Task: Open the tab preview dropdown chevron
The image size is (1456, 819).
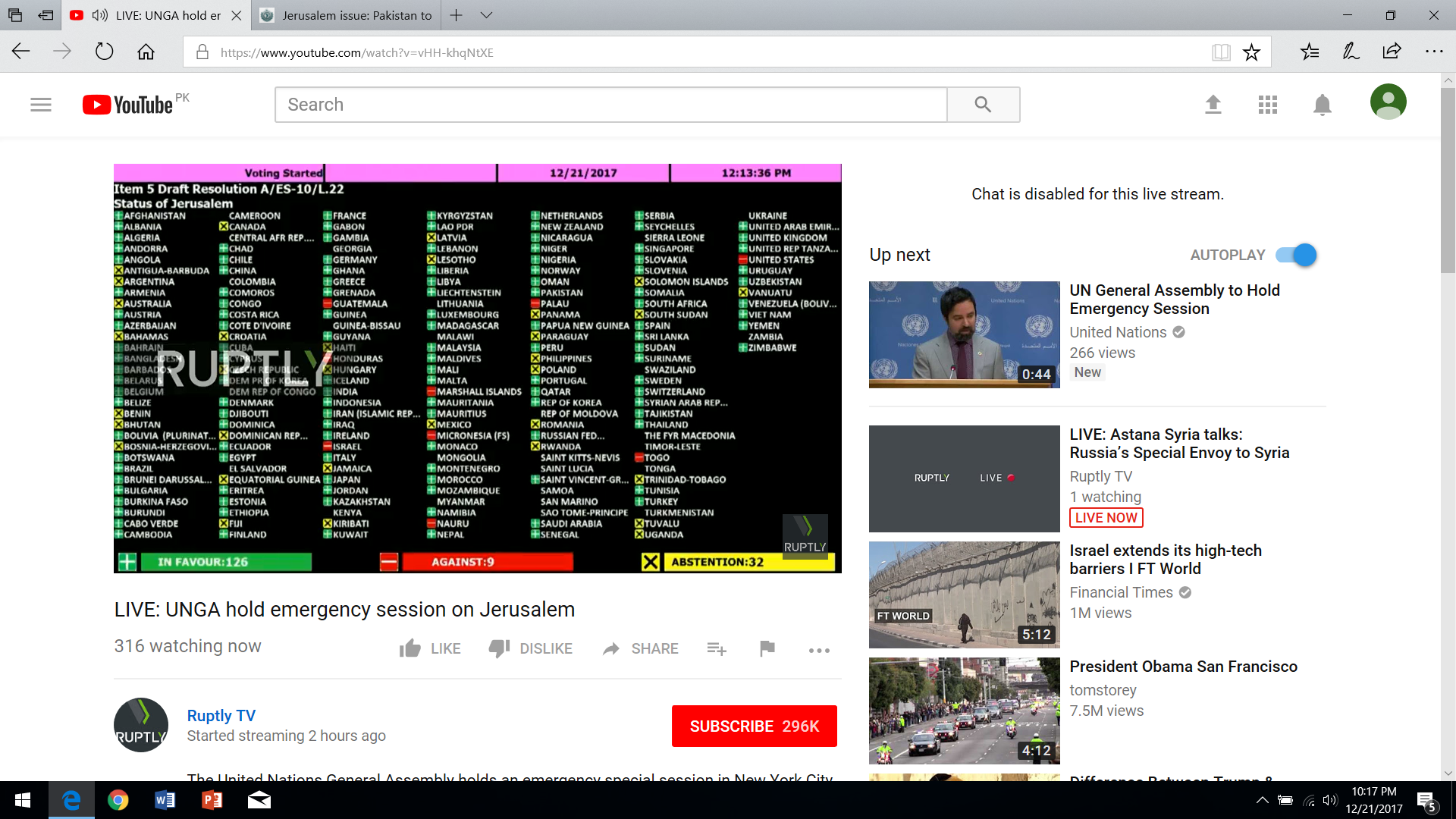Action: 487,15
